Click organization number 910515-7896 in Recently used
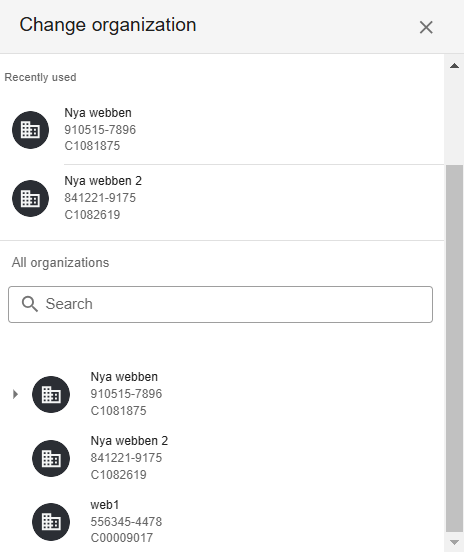 (100, 130)
